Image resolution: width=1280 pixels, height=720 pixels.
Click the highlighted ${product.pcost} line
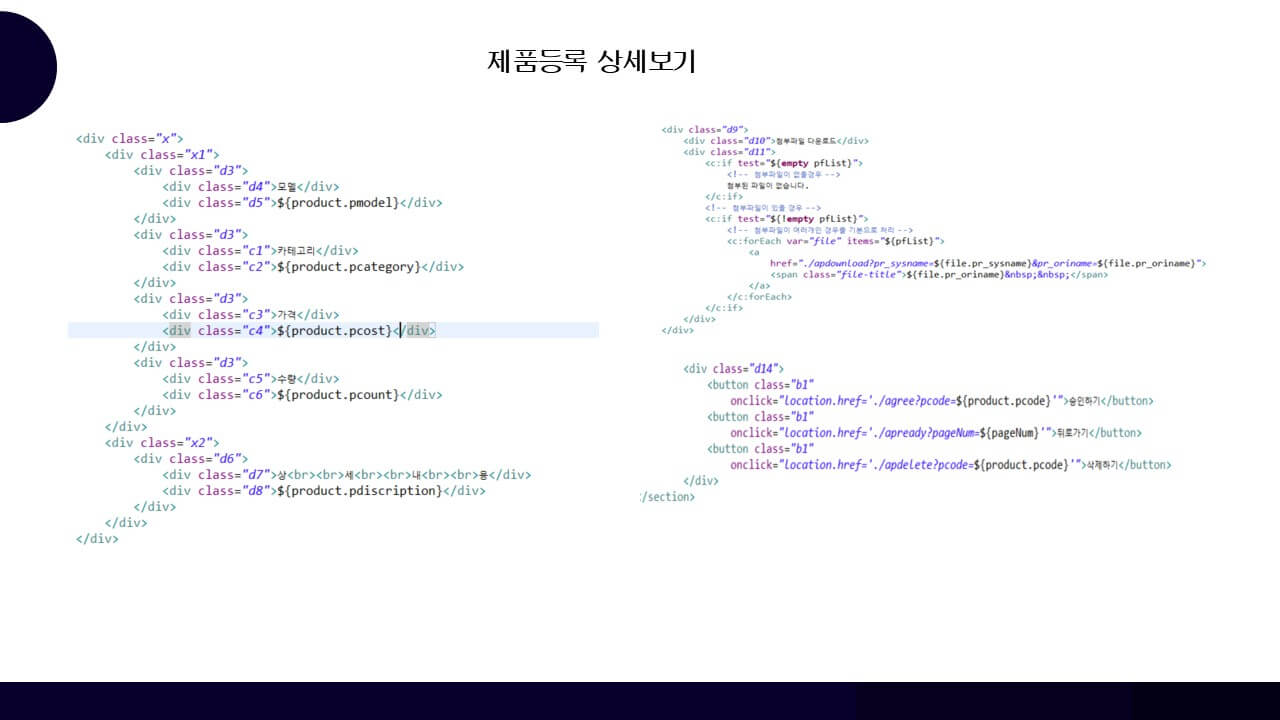point(333,330)
